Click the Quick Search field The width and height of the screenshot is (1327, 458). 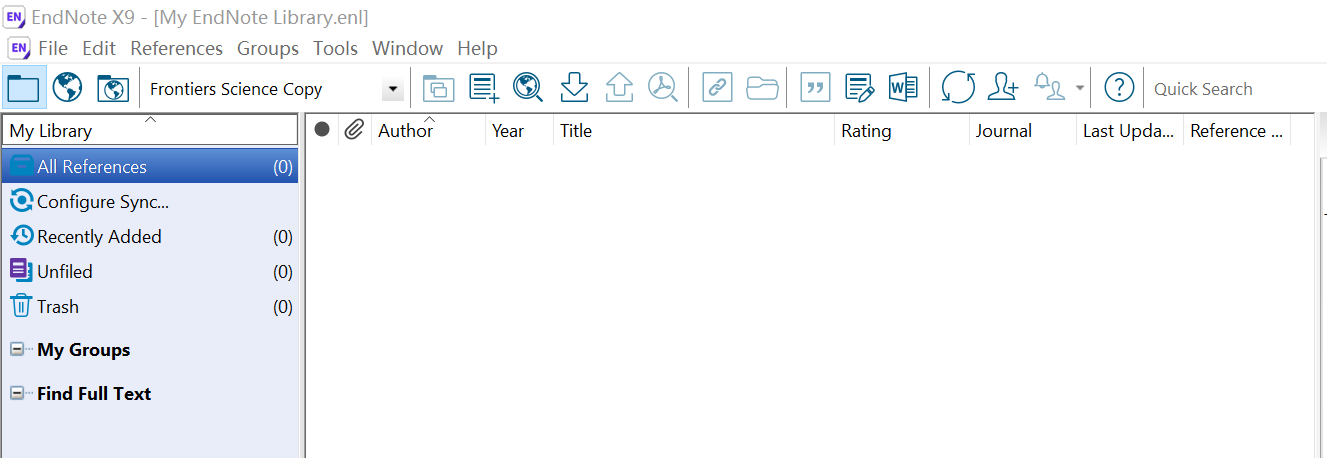pos(1238,89)
